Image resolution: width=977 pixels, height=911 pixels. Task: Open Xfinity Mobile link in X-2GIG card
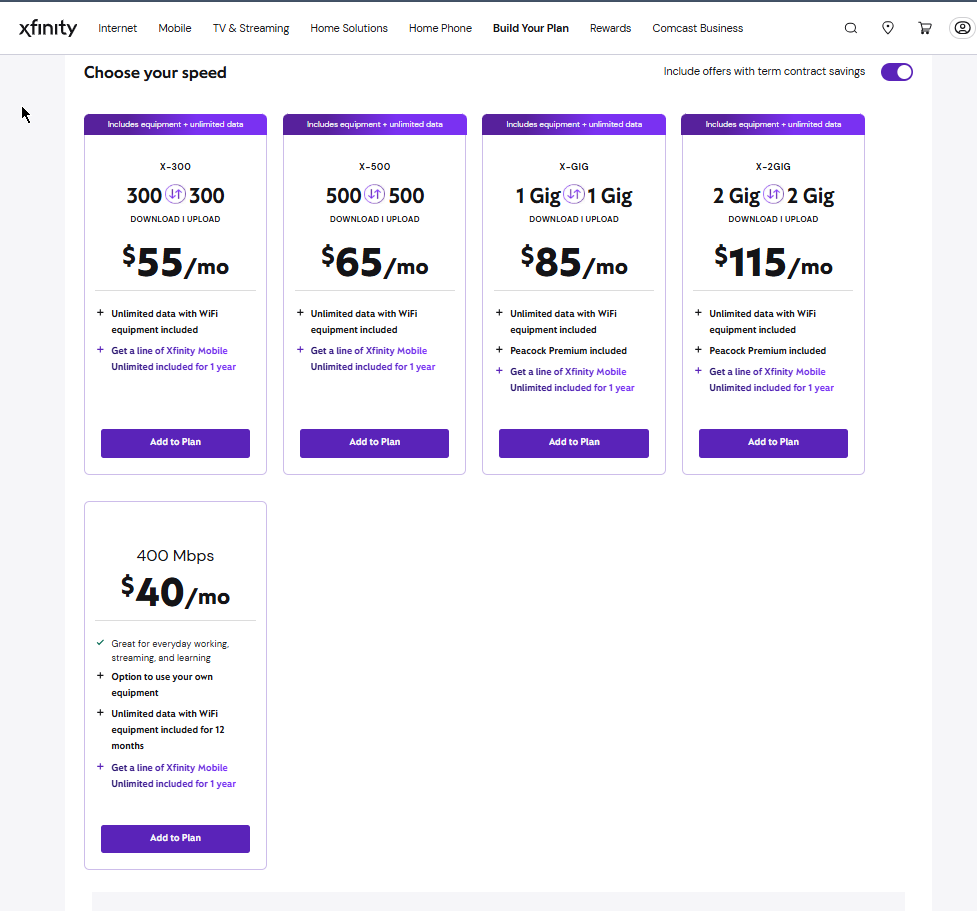771,379
